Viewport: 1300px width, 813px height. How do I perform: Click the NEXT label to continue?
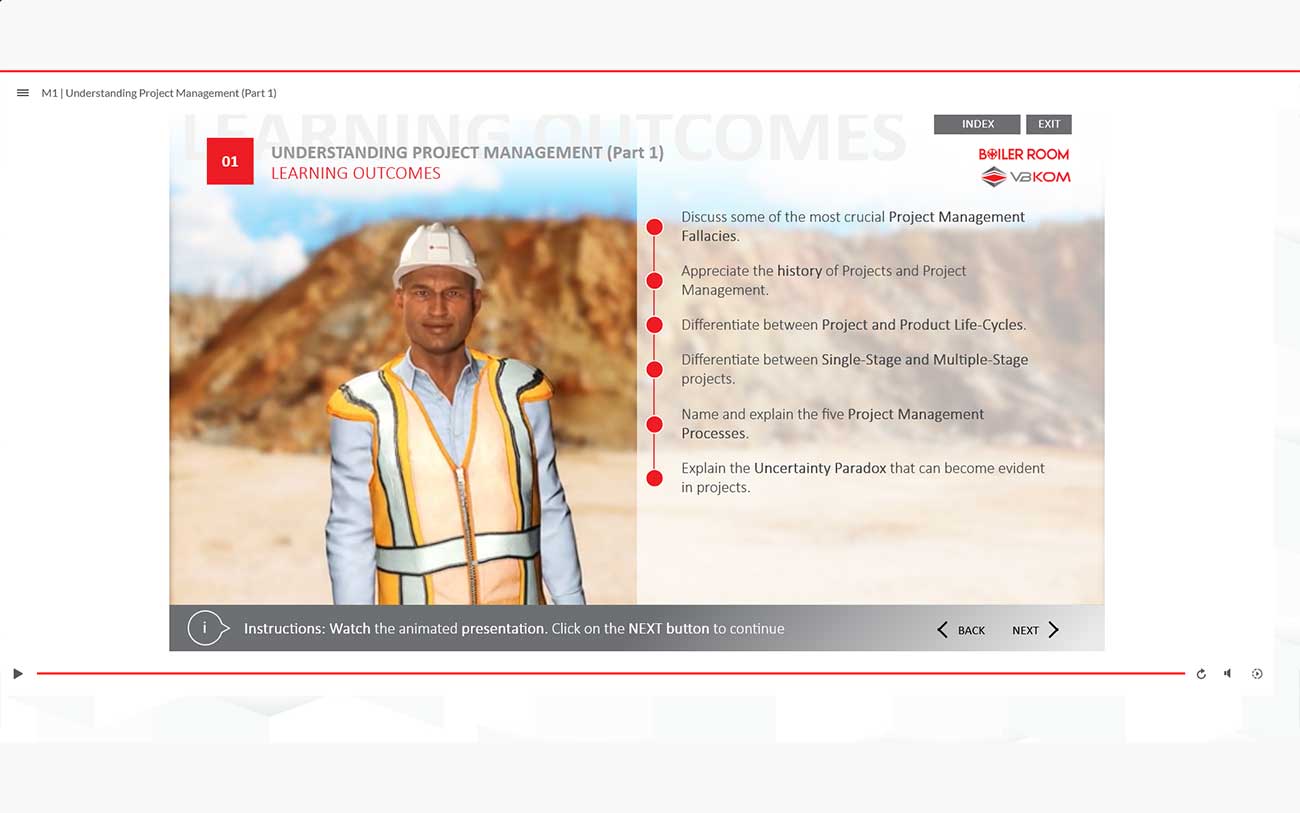(1025, 630)
